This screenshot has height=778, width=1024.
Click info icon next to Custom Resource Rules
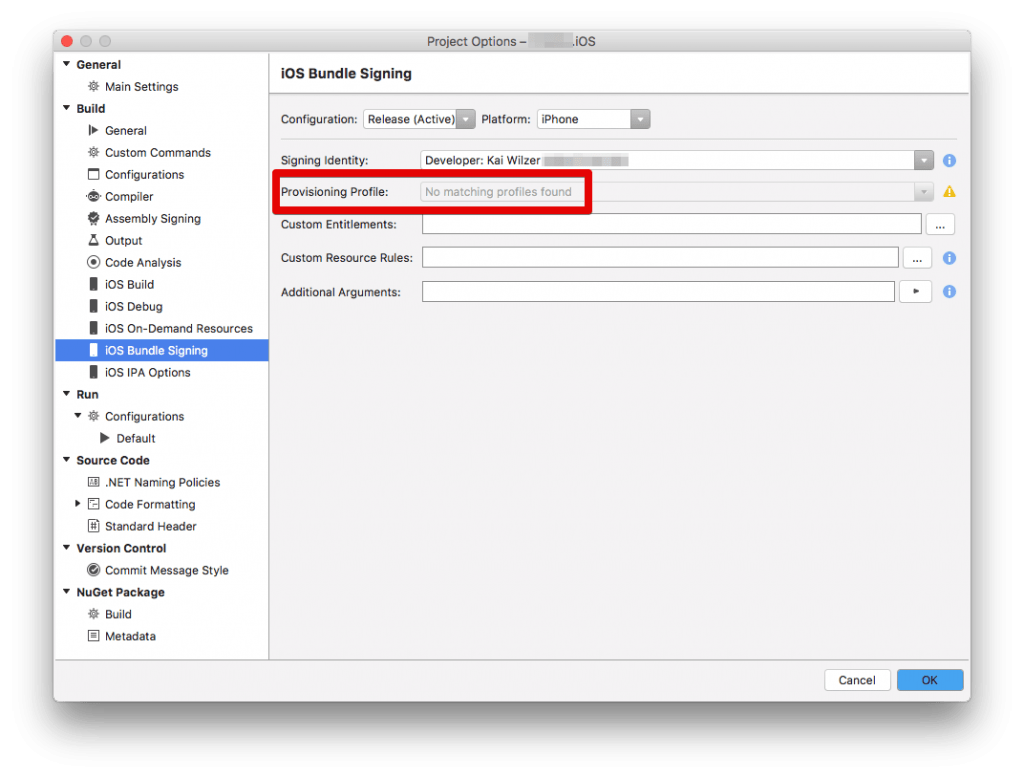tap(949, 258)
